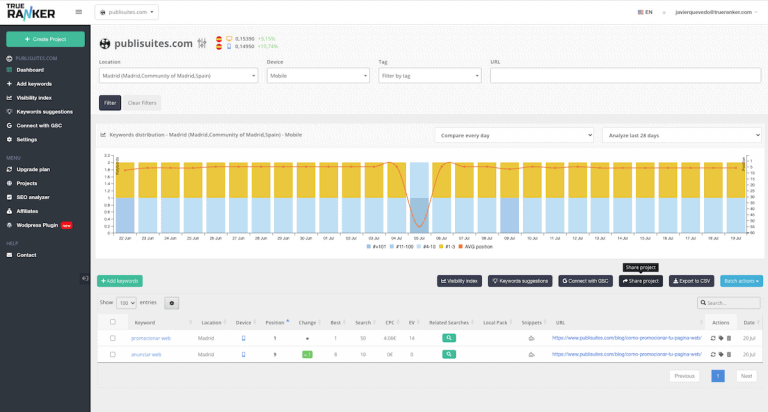Click the tag icon for promocionar web
The image size is (768, 412).
point(721,338)
